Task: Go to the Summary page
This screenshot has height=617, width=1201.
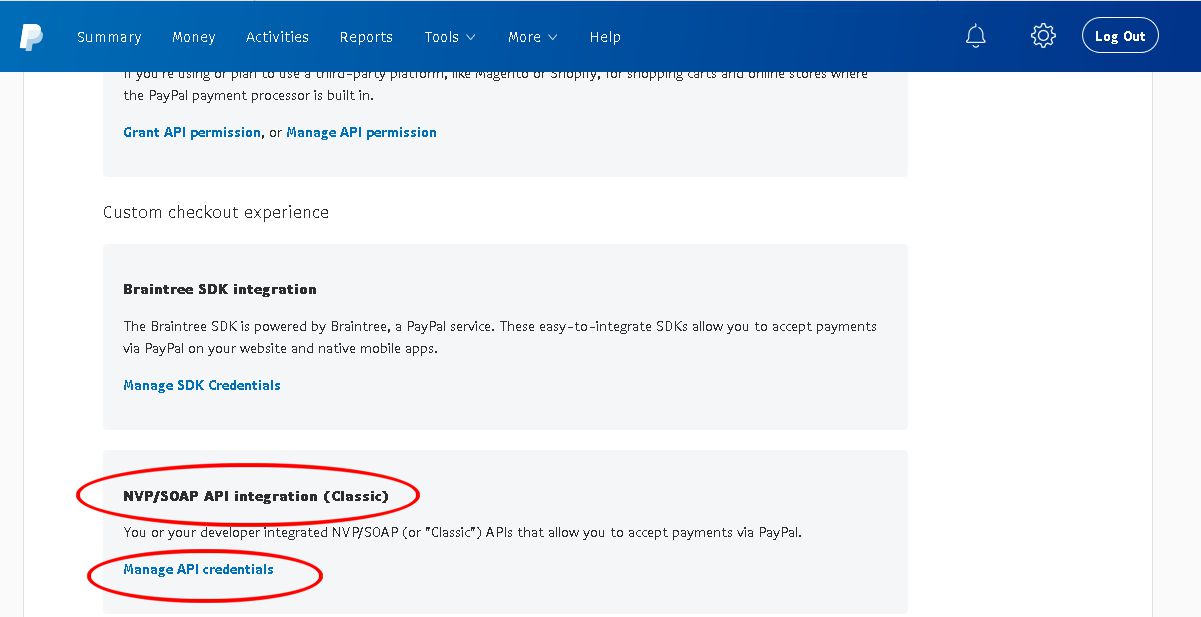Action: click(x=109, y=37)
